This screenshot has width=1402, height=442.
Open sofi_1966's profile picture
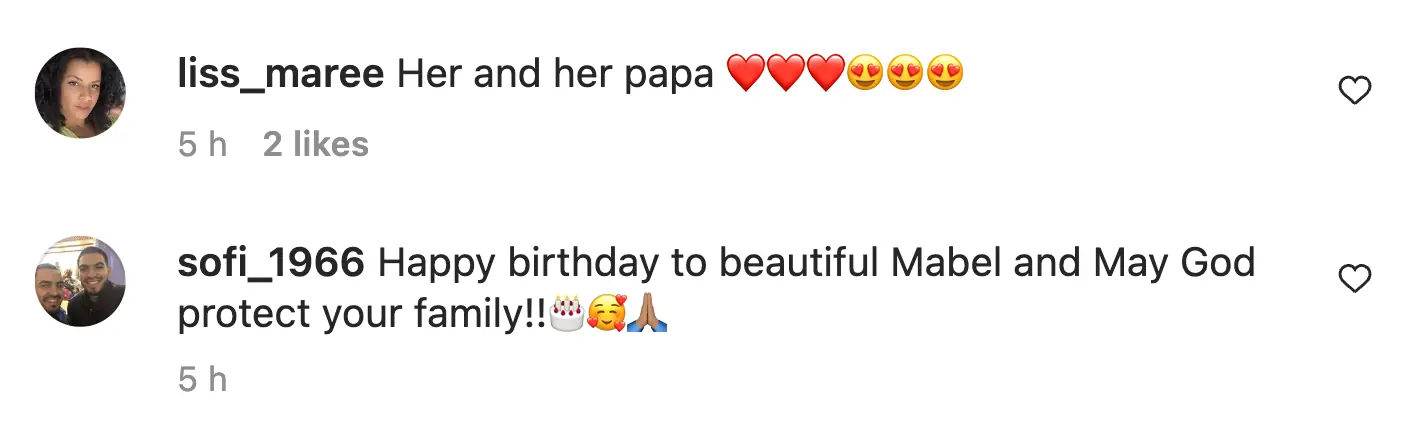(80, 281)
